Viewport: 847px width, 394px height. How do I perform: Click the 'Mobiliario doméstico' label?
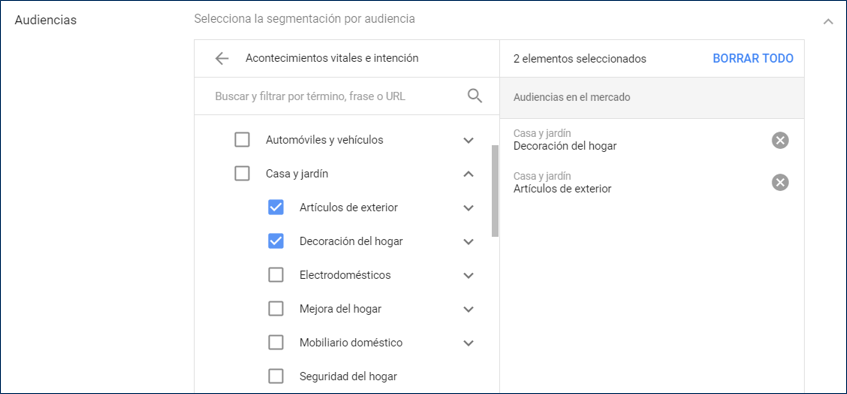click(351, 343)
